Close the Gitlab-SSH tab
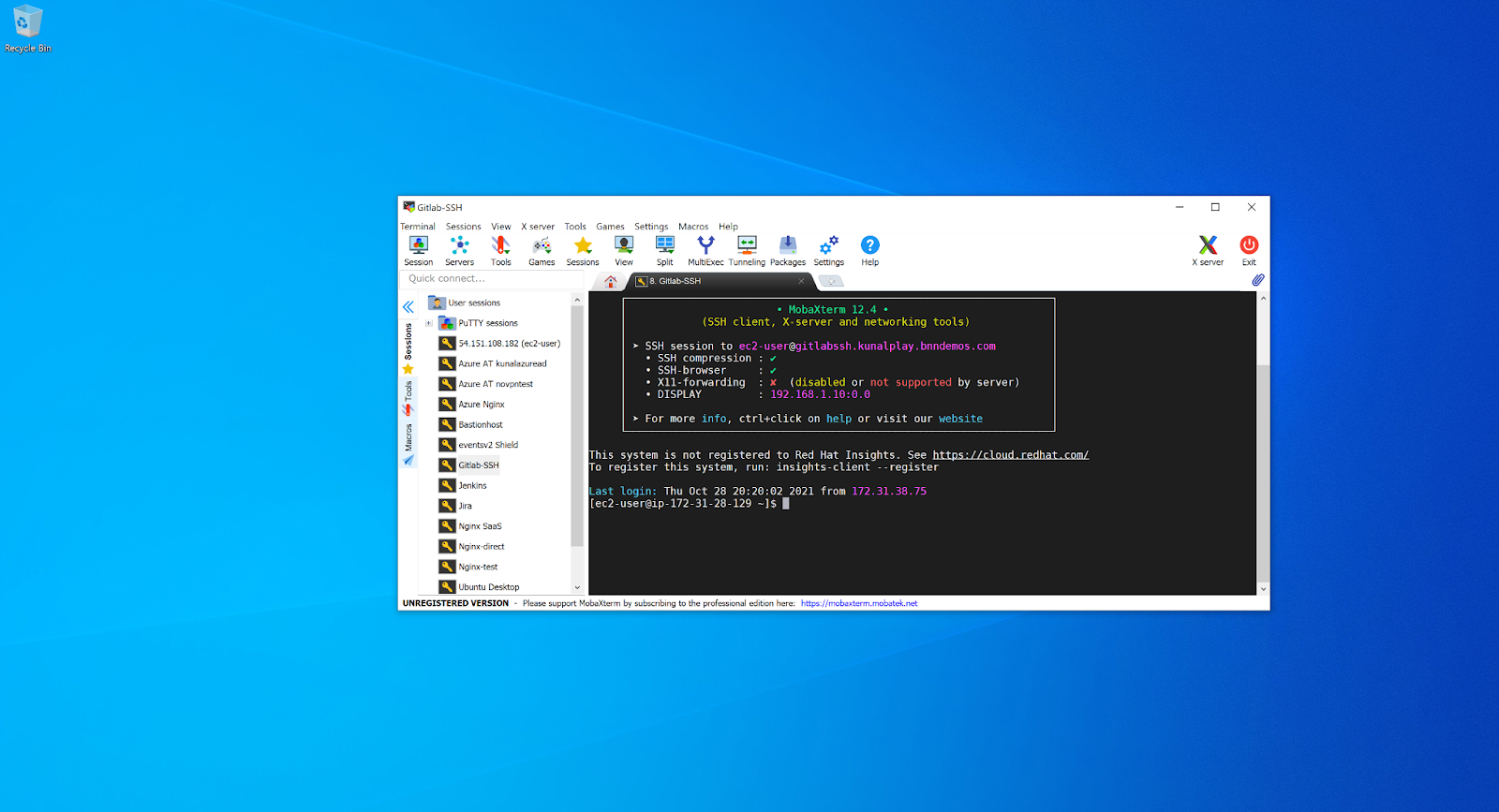The height and width of the screenshot is (812, 1499). pyautogui.click(x=801, y=281)
